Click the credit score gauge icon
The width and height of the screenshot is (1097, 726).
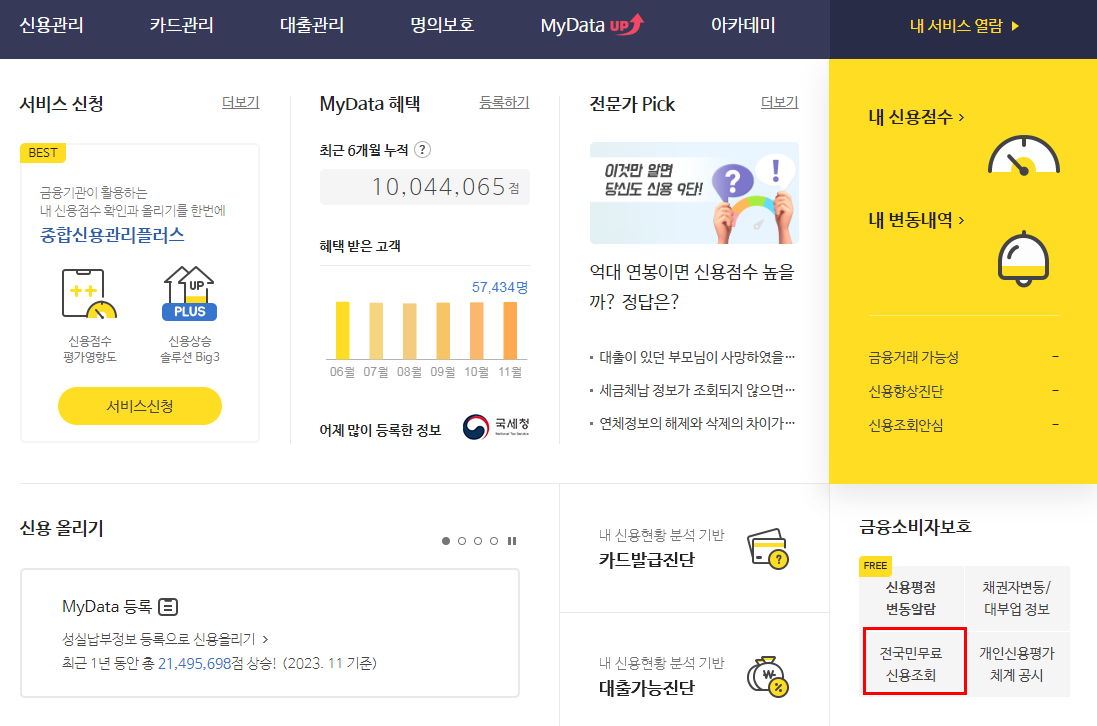click(1024, 155)
